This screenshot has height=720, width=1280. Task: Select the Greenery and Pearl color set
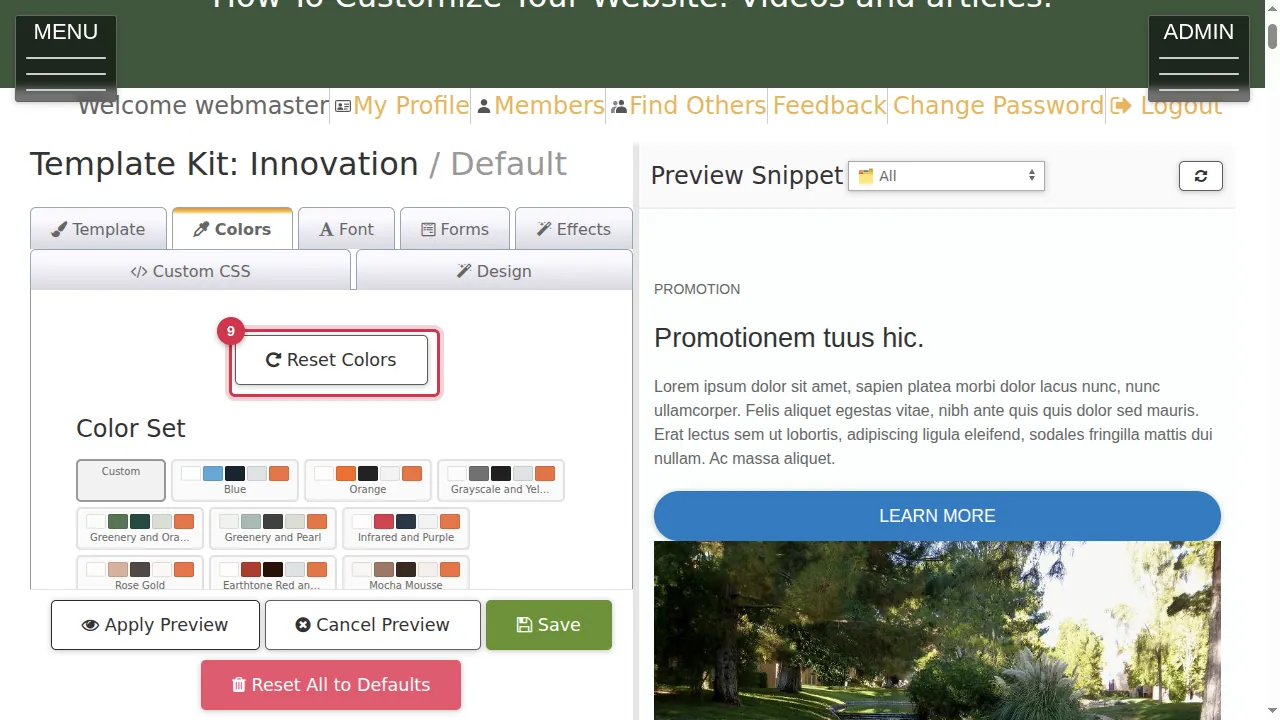pyautogui.click(x=273, y=528)
